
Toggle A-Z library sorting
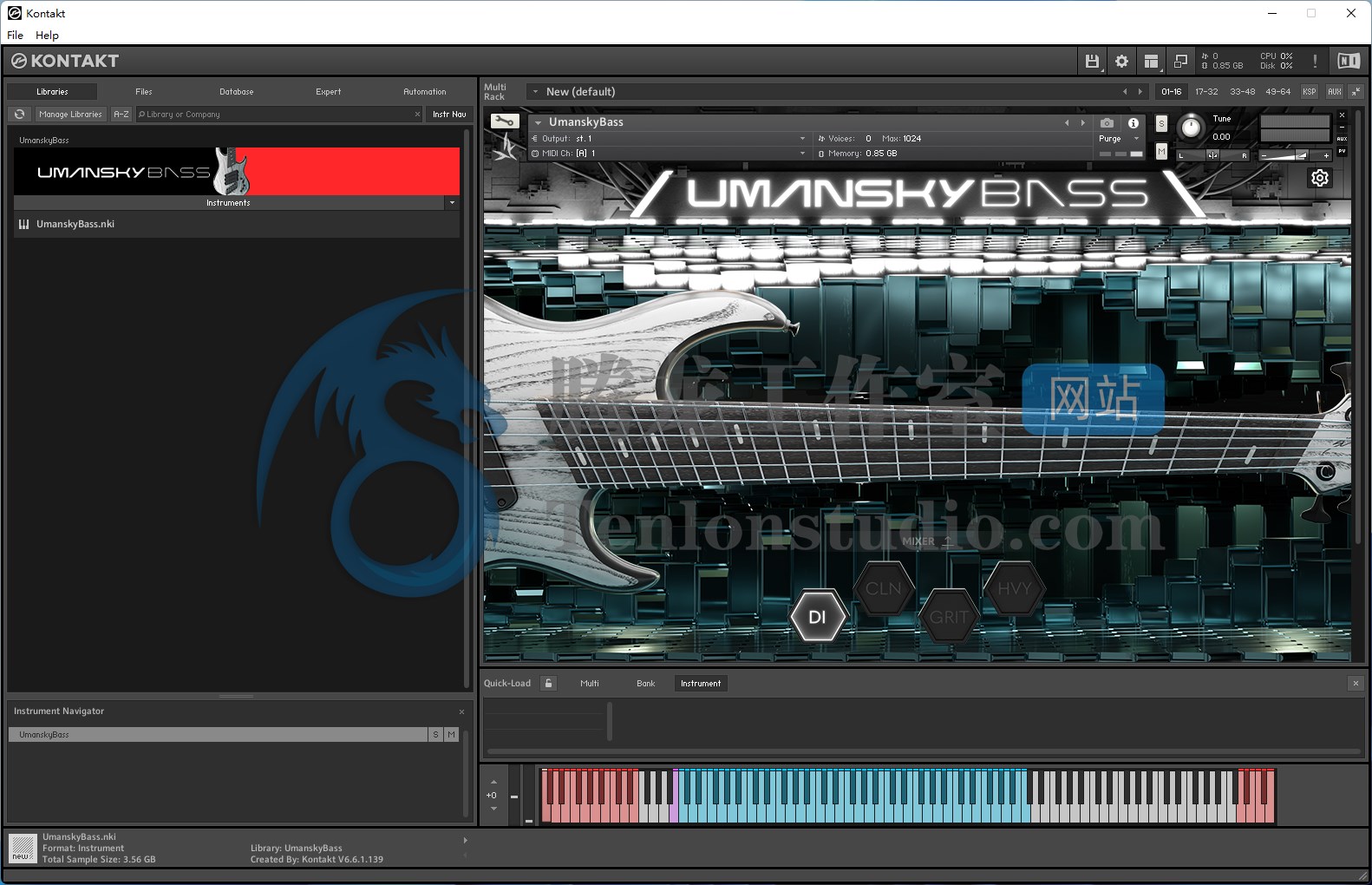[x=121, y=114]
